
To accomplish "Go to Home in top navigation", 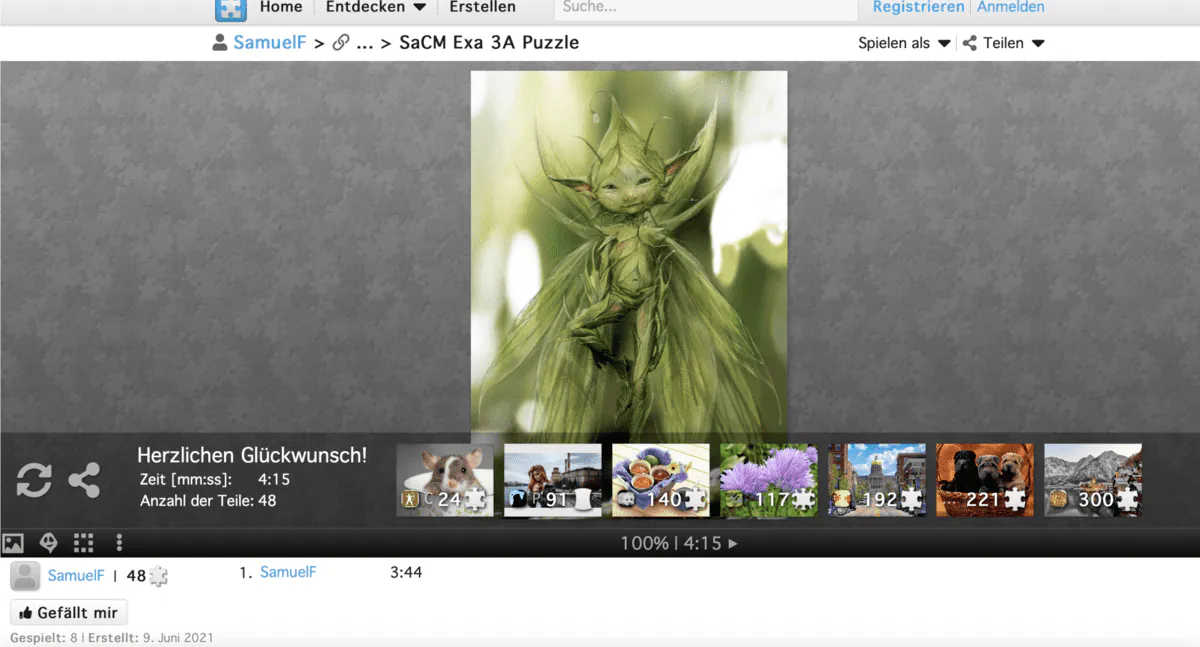I will pos(281,7).
